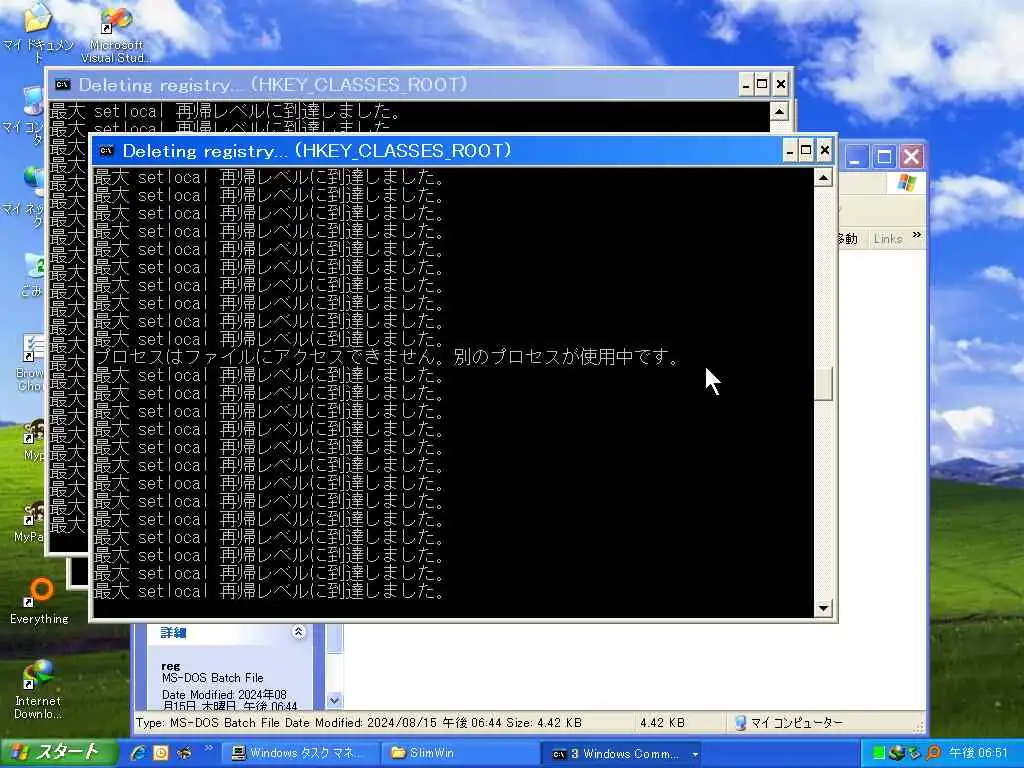Screen dimensions: 1024x768
Task: Click the Start button
Action: pos(59,753)
